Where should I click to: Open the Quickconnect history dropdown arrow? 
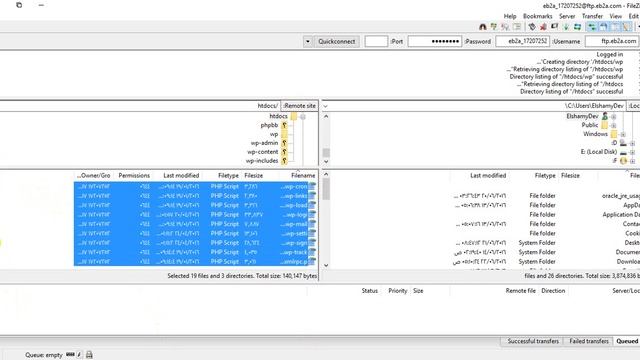pos(308,41)
